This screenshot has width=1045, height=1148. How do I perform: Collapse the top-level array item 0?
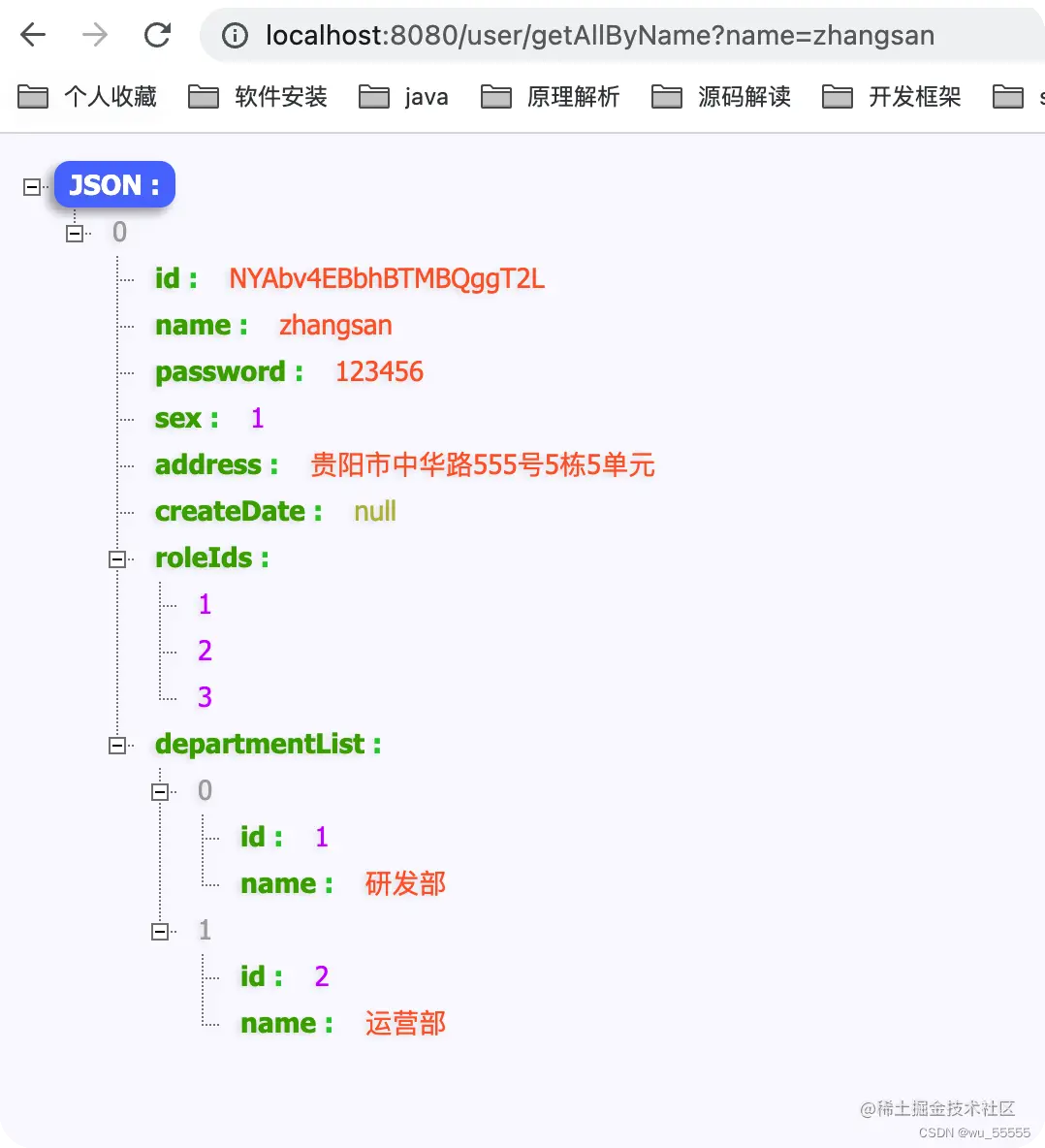[x=74, y=233]
